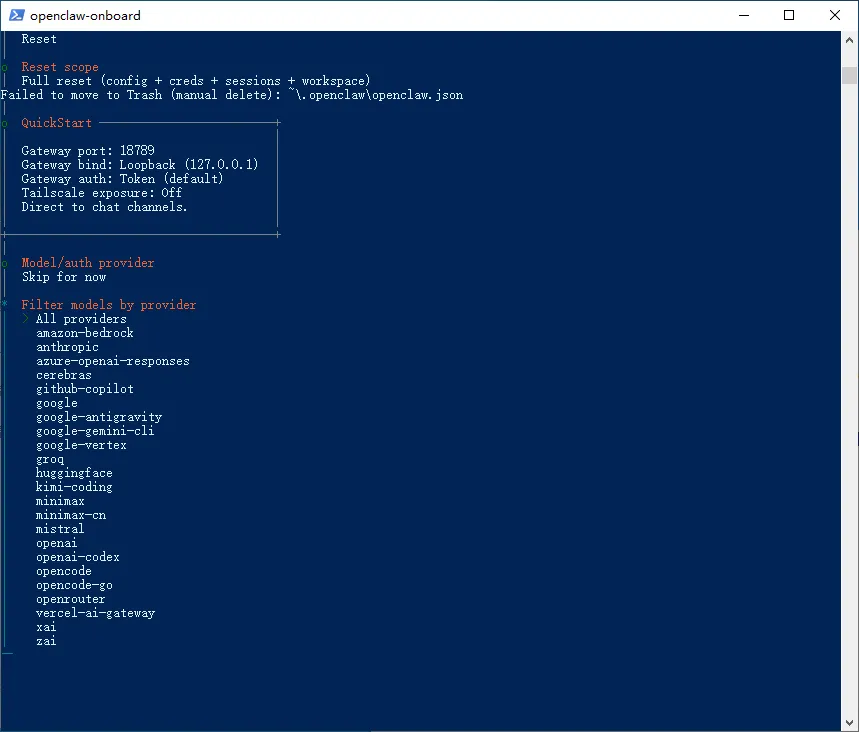Click the Failed to move to Trash message

[232, 95]
